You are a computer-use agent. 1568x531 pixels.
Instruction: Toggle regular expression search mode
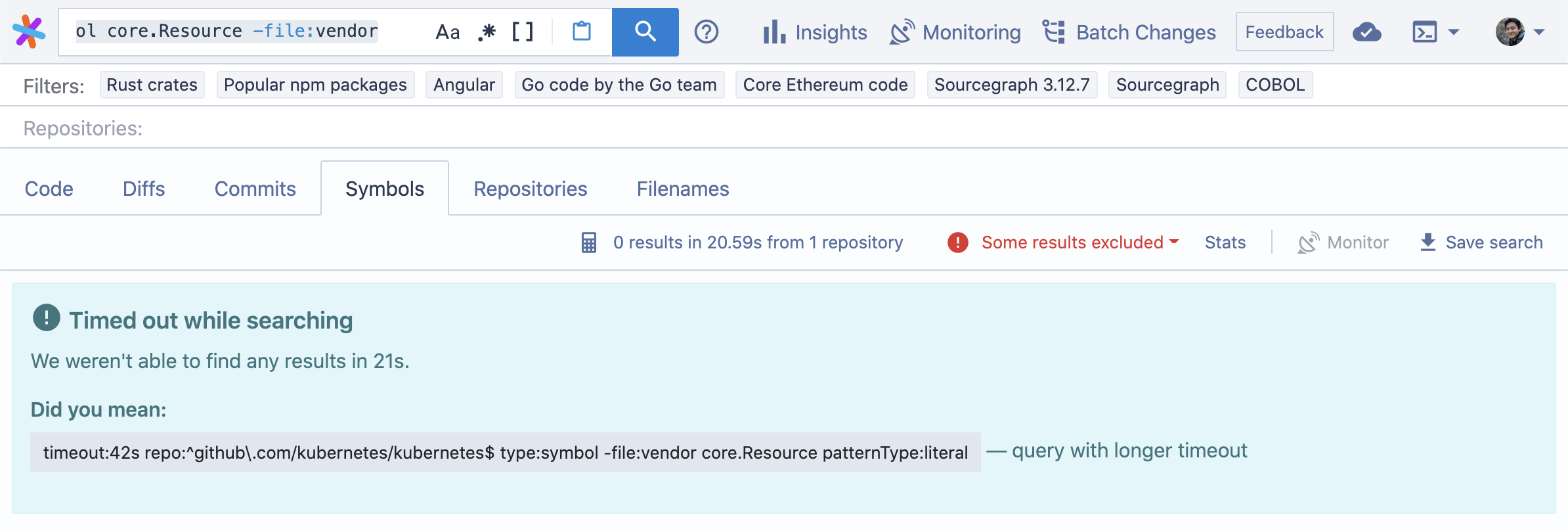click(487, 32)
